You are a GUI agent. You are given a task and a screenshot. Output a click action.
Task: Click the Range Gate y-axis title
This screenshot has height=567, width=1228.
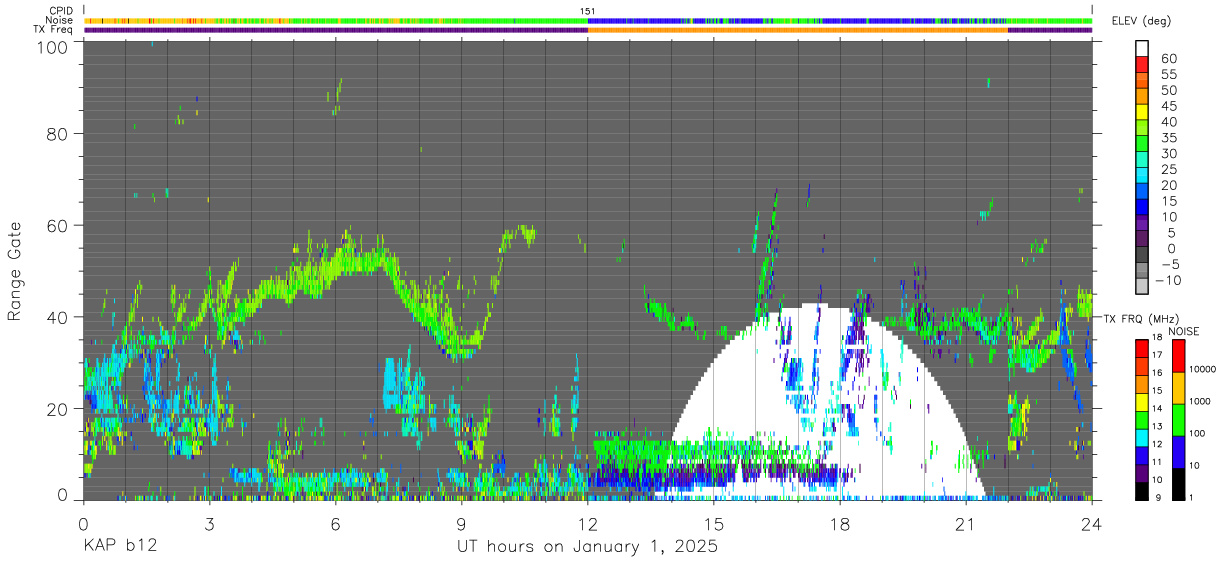tap(15, 272)
